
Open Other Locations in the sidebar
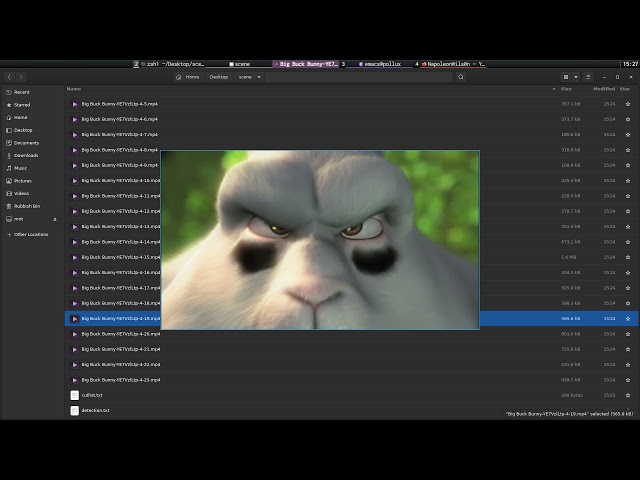pos(27,234)
